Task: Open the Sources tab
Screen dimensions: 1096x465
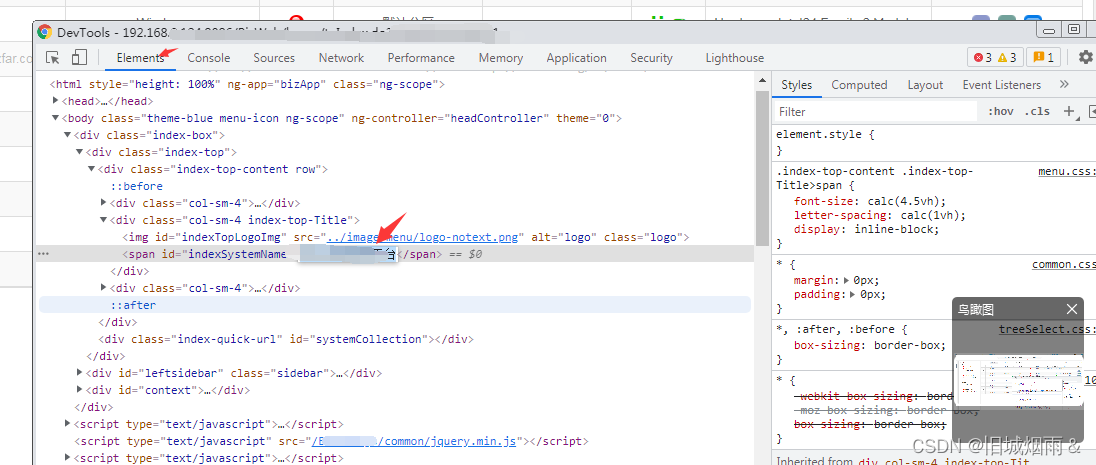Action: pyautogui.click(x=274, y=58)
